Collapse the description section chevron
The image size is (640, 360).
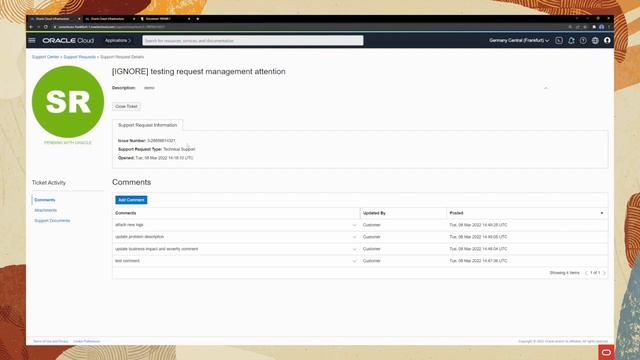546,88
